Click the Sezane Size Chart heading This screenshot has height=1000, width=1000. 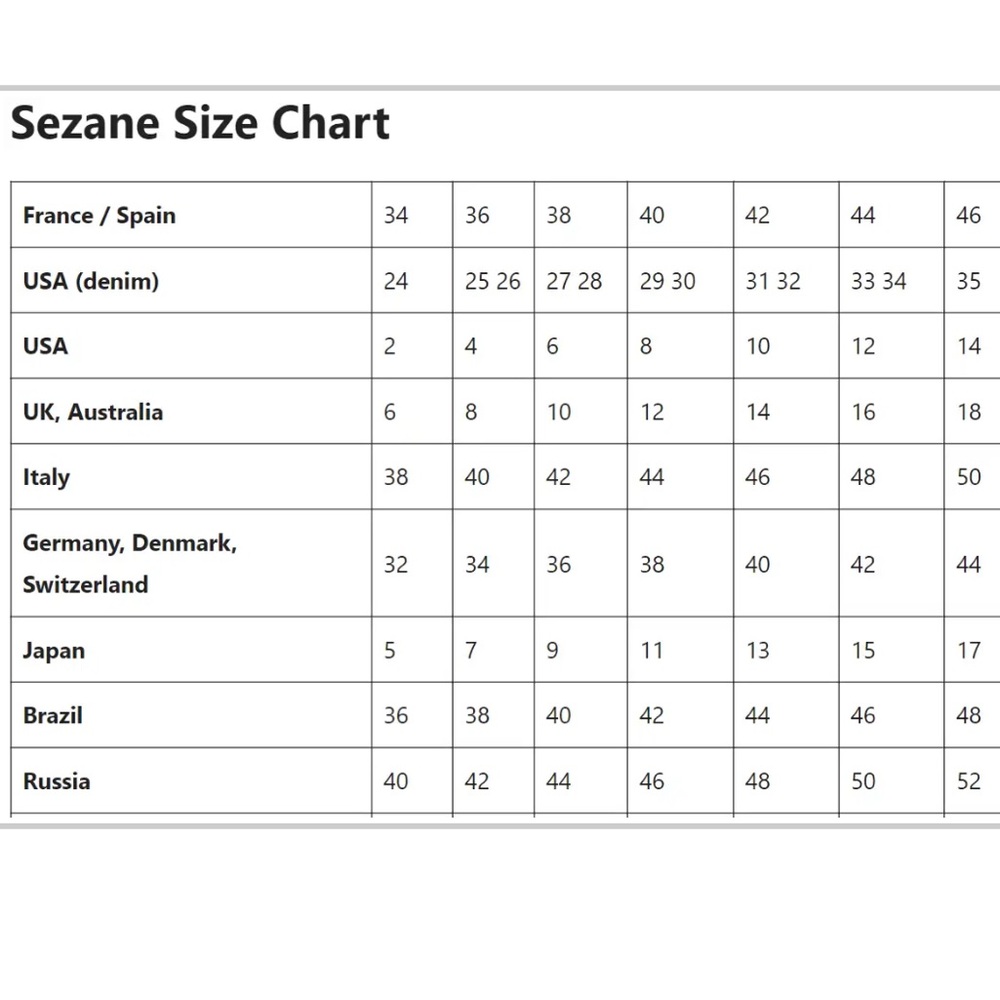200,124
